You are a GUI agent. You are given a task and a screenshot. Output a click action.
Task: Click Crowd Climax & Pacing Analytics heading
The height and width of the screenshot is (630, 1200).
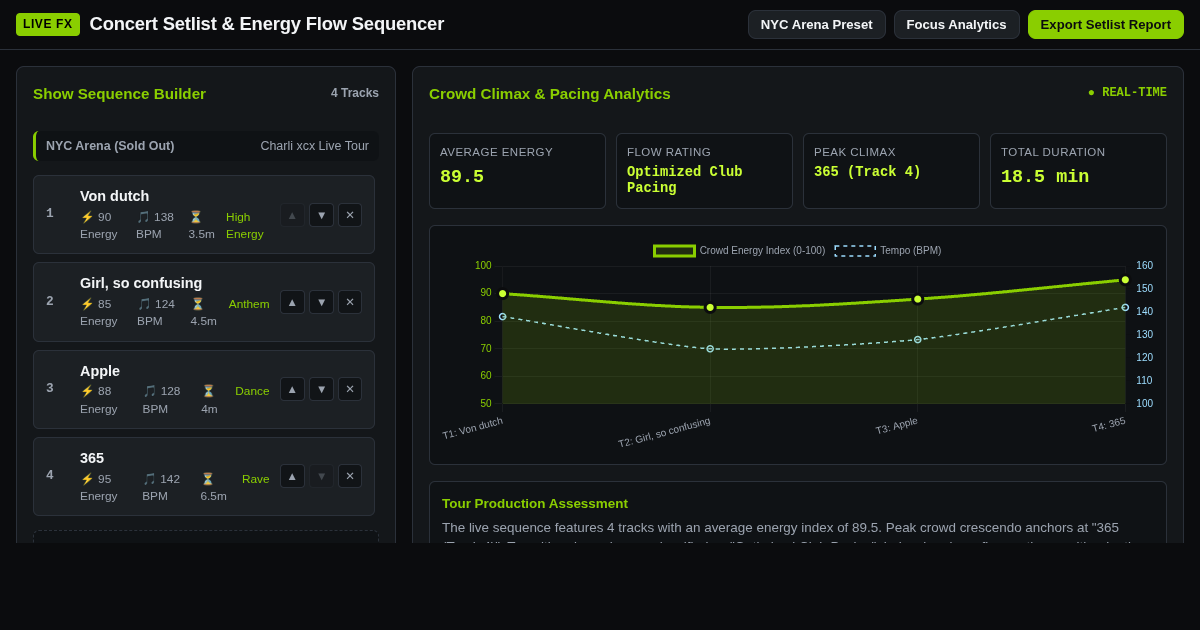coord(550,93)
